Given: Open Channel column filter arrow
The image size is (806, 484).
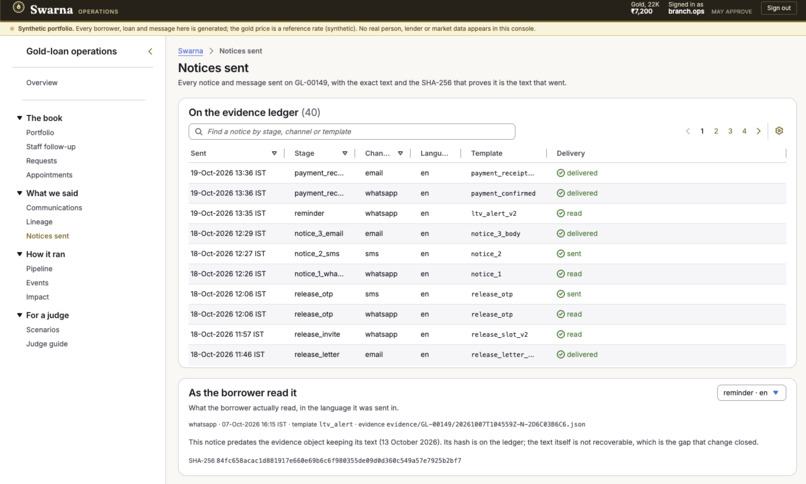Looking at the screenshot, I should [400, 153].
